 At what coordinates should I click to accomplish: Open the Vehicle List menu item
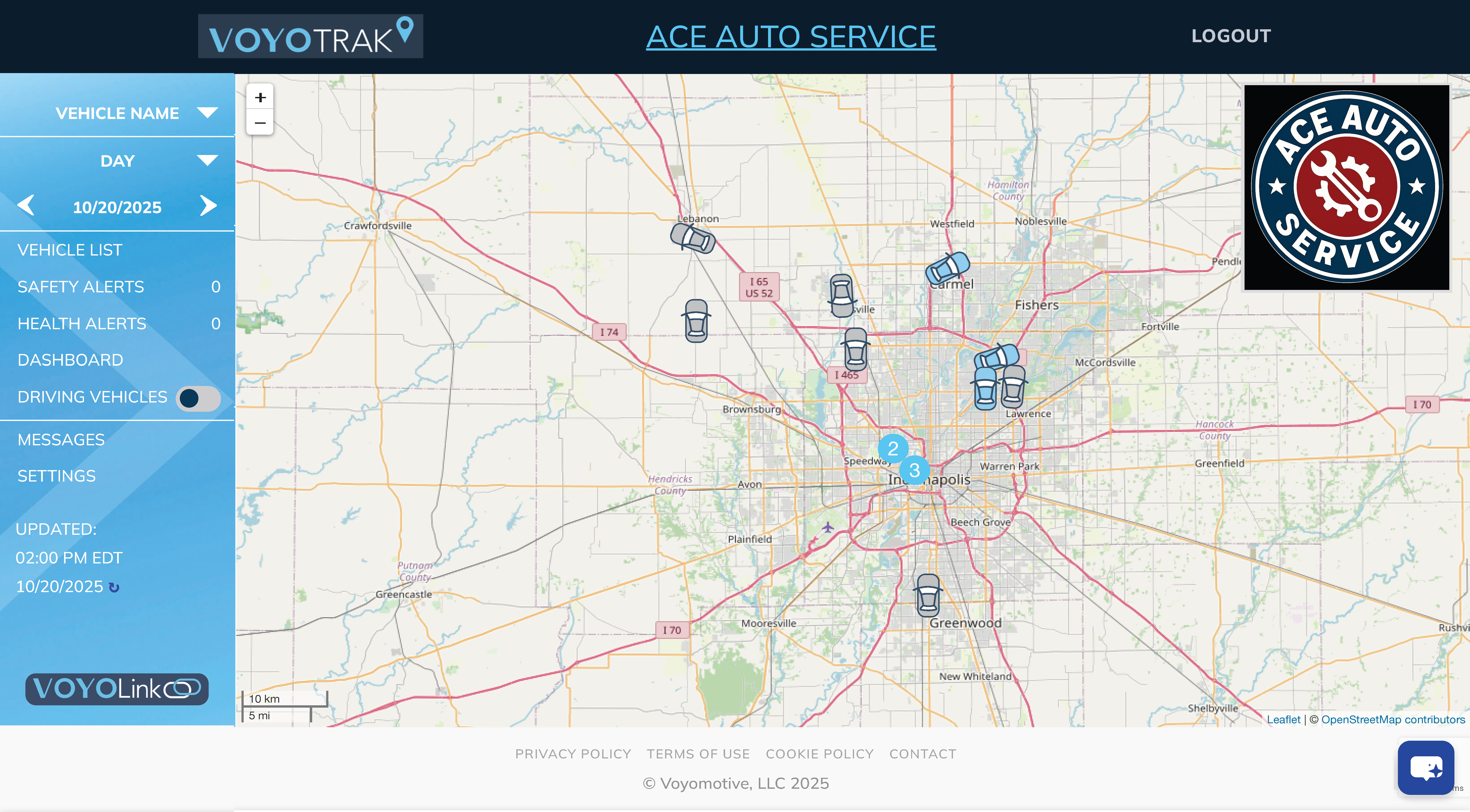coord(70,250)
